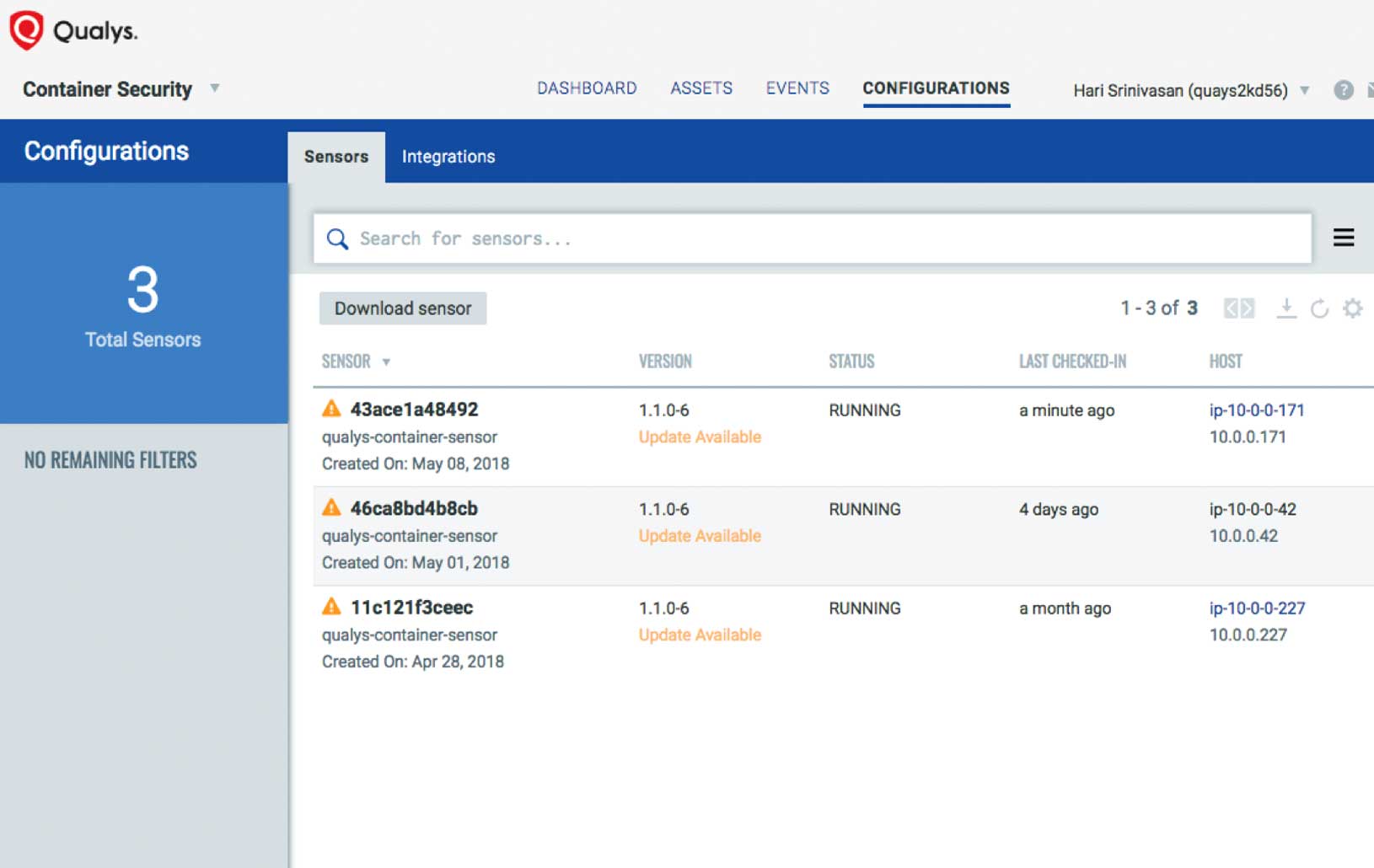The image size is (1374, 868).
Task: Select the Sensors sub-tab
Action: point(336,157)
